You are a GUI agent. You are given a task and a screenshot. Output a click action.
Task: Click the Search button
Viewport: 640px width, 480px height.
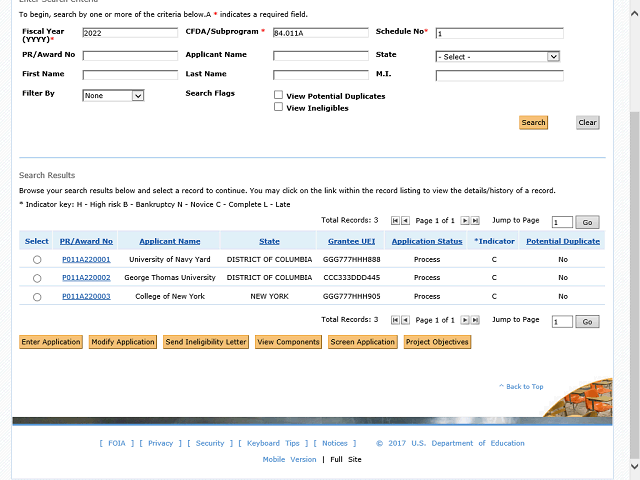533,122
